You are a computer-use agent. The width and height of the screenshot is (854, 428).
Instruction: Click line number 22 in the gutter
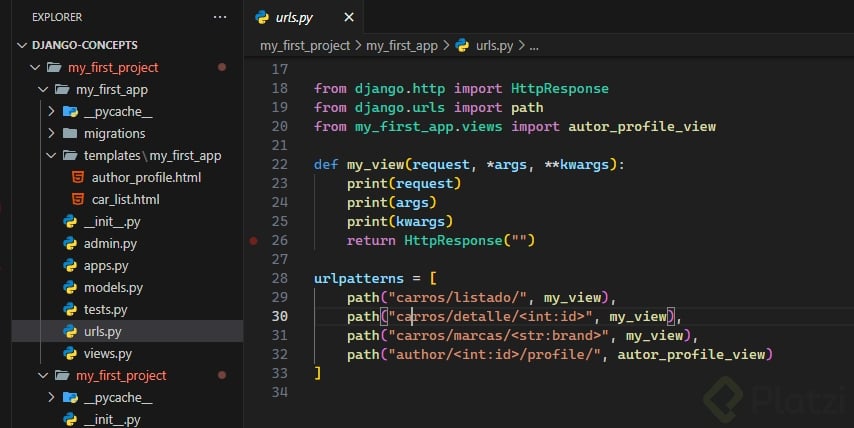(280, 164)
